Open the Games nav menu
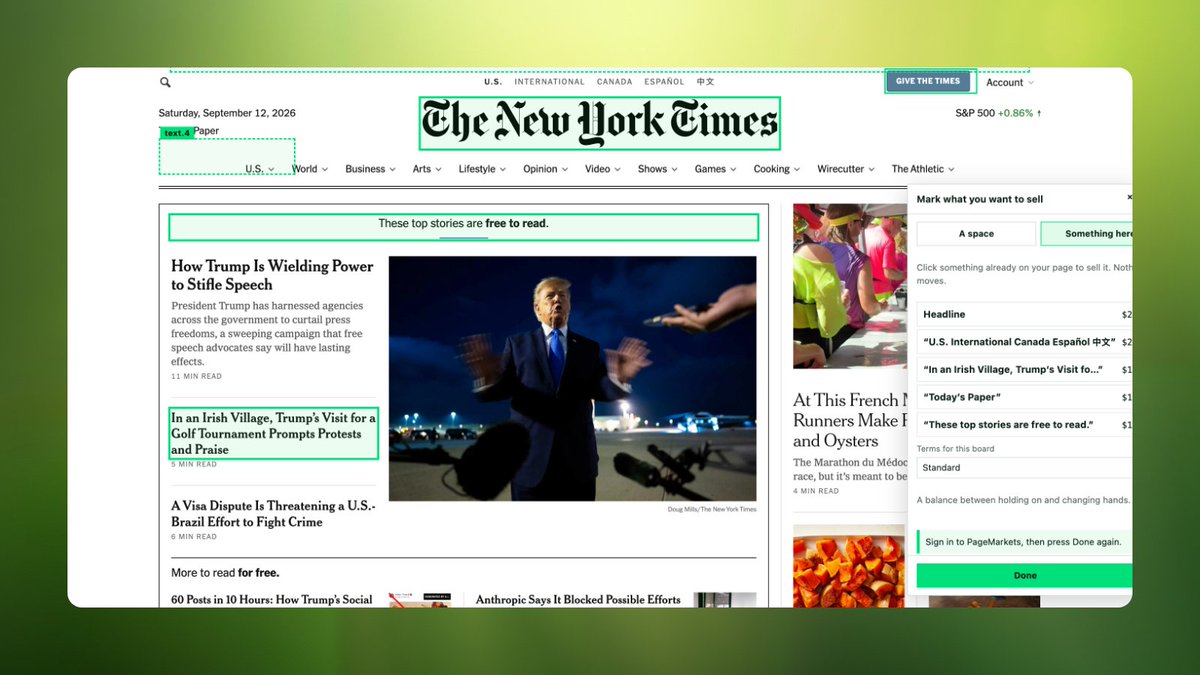Image resolution: width=1200 pixels, height=675 pixels. 716,169
